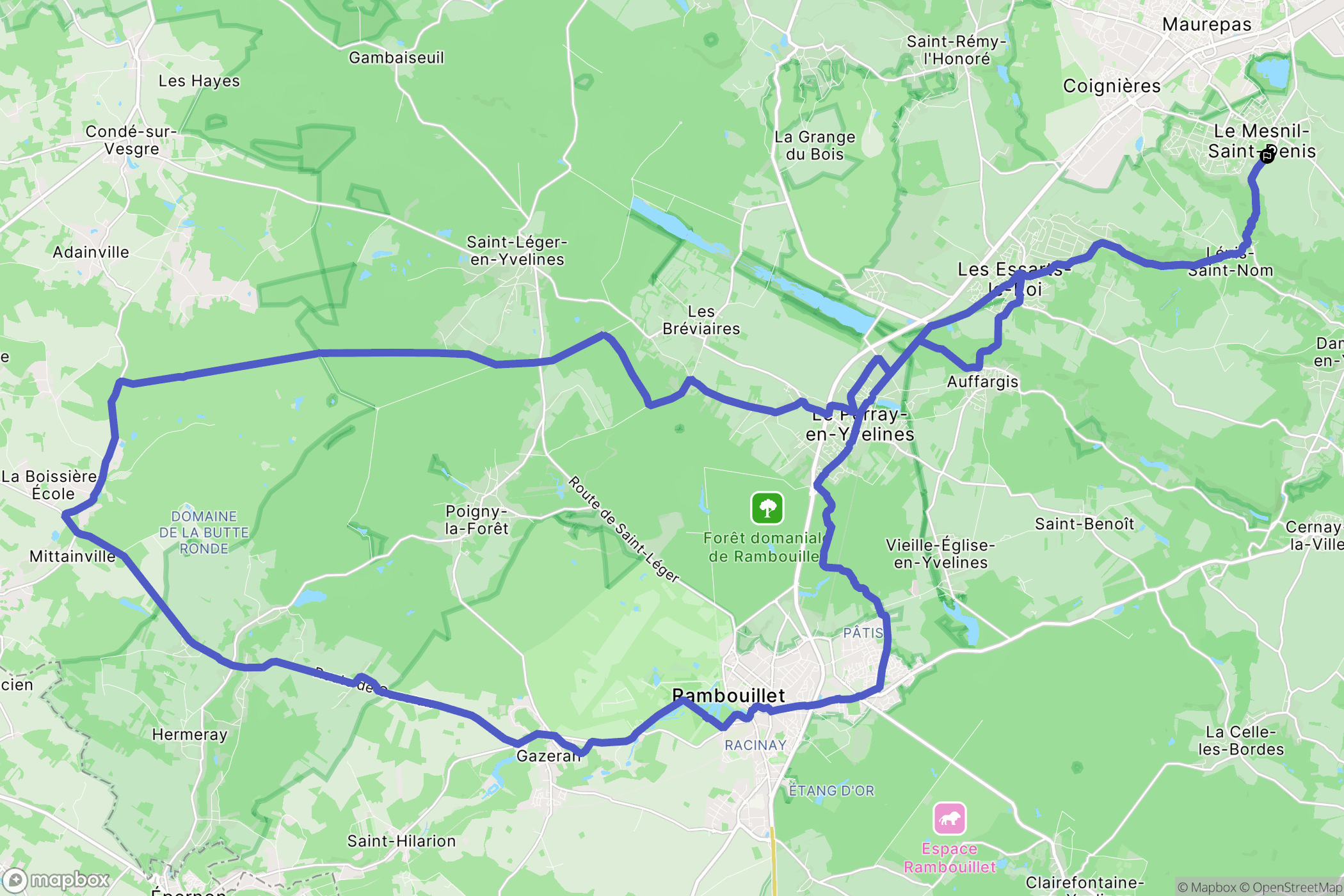Click the Hermeray label

189,735
